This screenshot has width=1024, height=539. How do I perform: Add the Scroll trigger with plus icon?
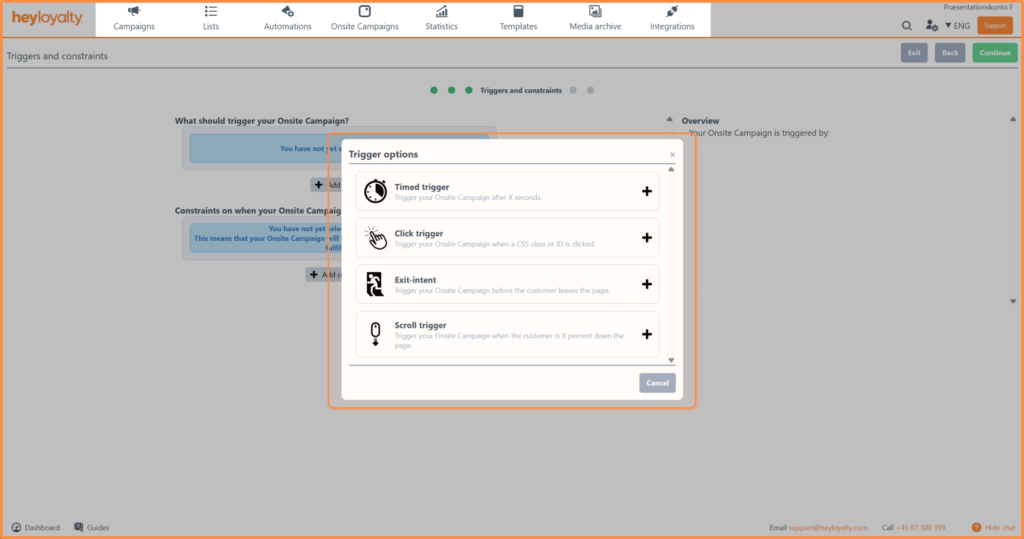pyautogui.click(x=646, y=334)
